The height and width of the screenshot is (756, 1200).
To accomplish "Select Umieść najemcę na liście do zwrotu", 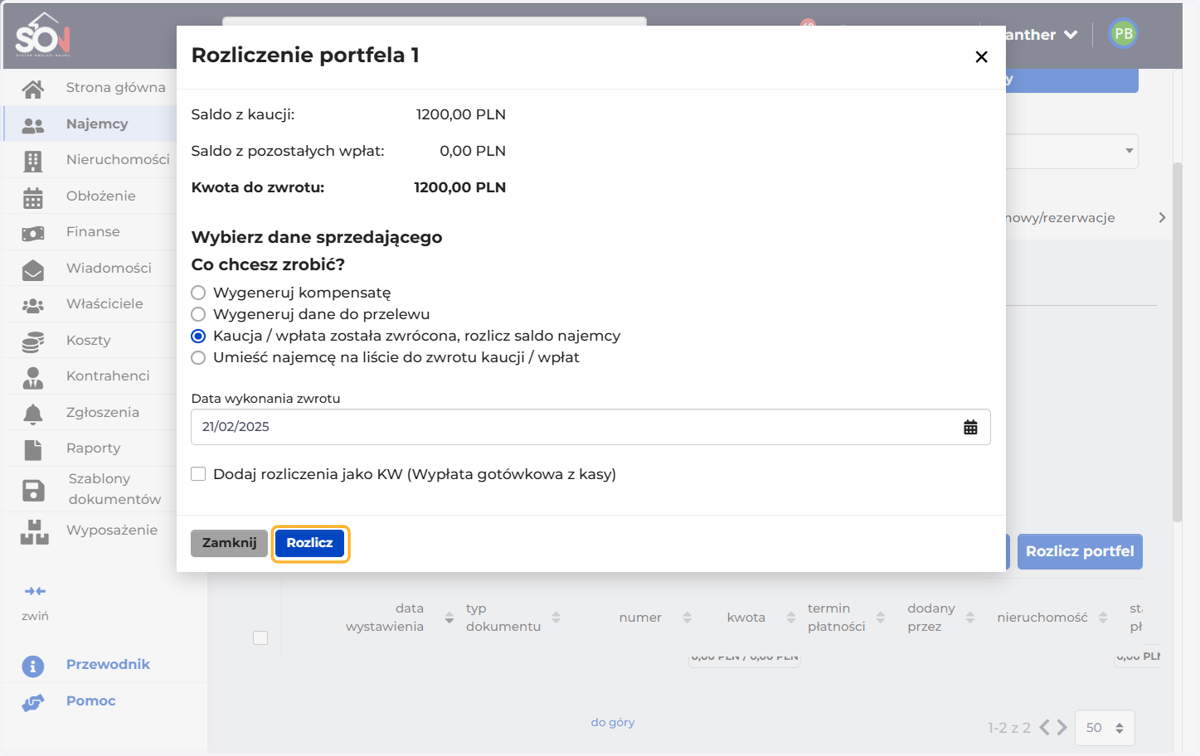I will (198, 357).
